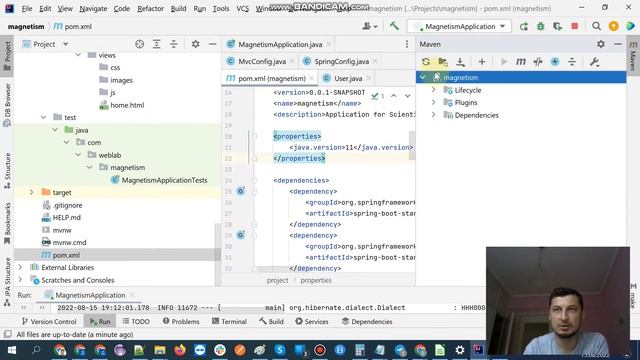This screenshot has height=360, width=640.
Task: Run MagnetismApplication with coverage
Action: click(558, 26)
